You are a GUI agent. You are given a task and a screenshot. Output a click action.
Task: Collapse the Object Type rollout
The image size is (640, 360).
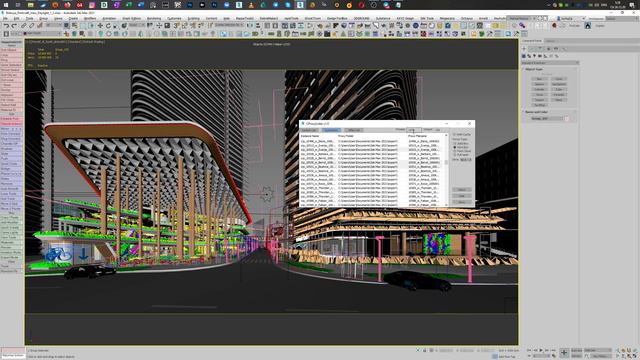[534, 69]
